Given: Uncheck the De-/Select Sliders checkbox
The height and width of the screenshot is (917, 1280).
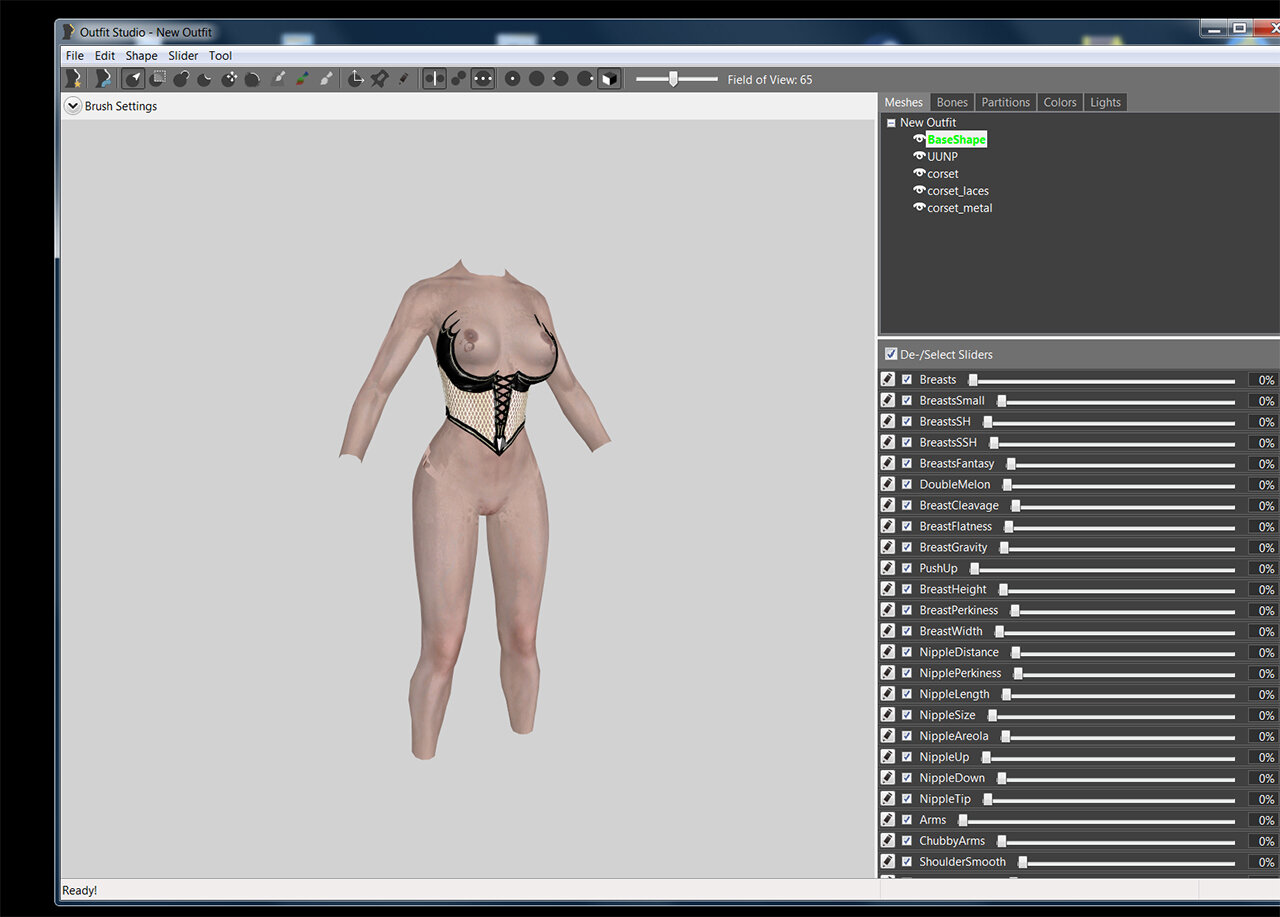Looking at the screenshot, I should [891, 354].
